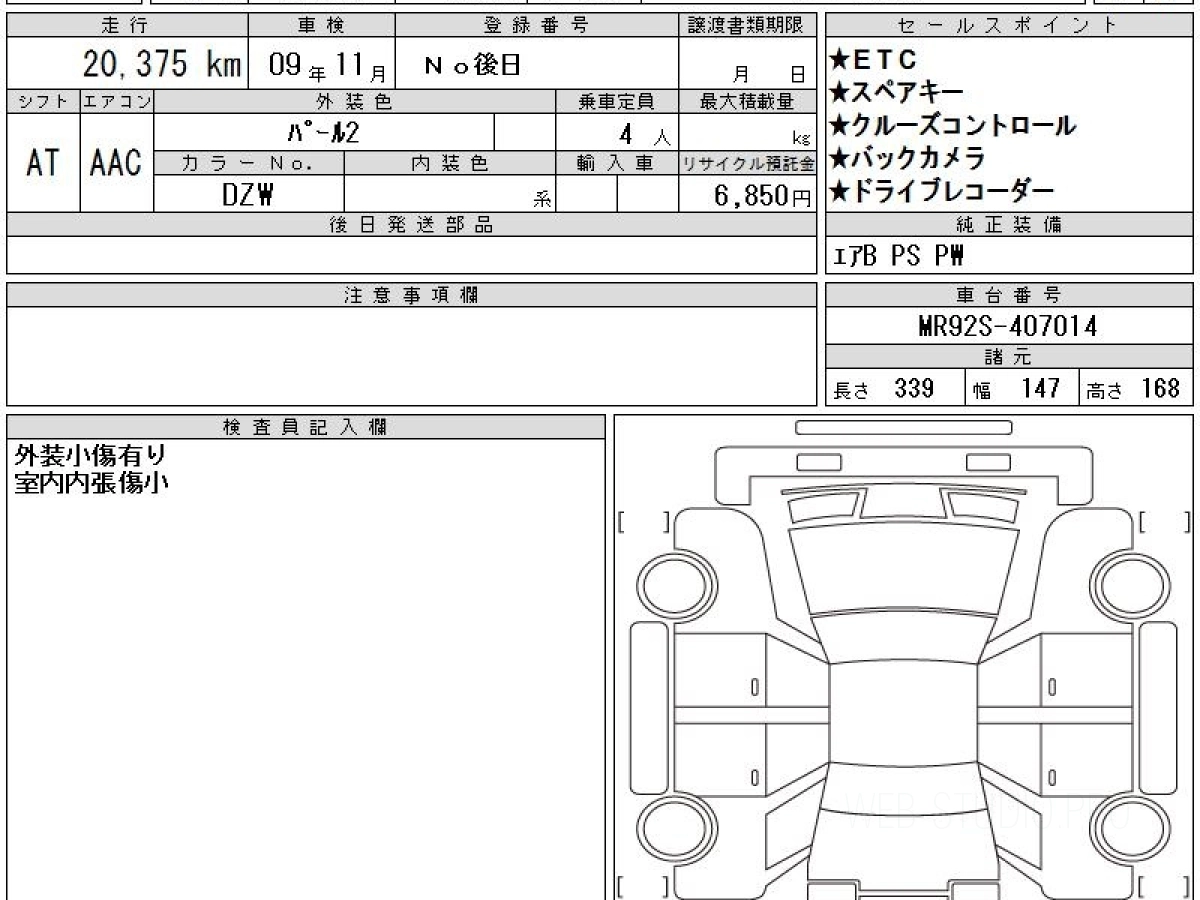Click the ★バックカメラ sales point item
The width and height of the screenshot is (1200, 900).
coord(907,158)
